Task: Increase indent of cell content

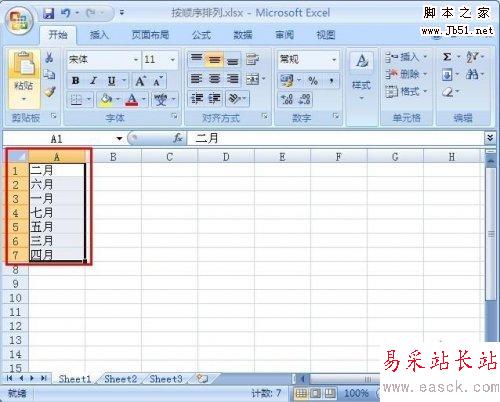Action: tap(214, 99)
